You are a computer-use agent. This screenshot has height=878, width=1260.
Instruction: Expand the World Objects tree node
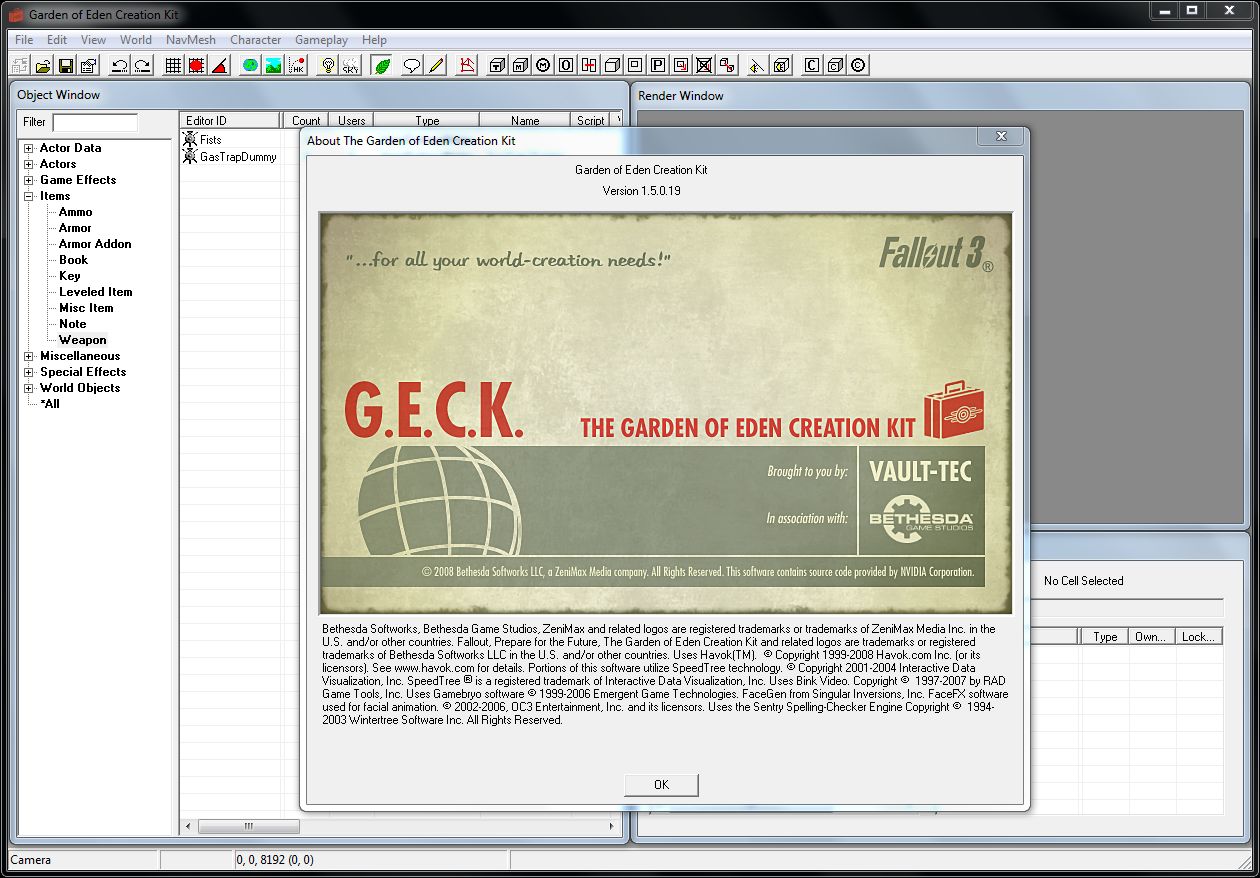(x=29, y=388)
